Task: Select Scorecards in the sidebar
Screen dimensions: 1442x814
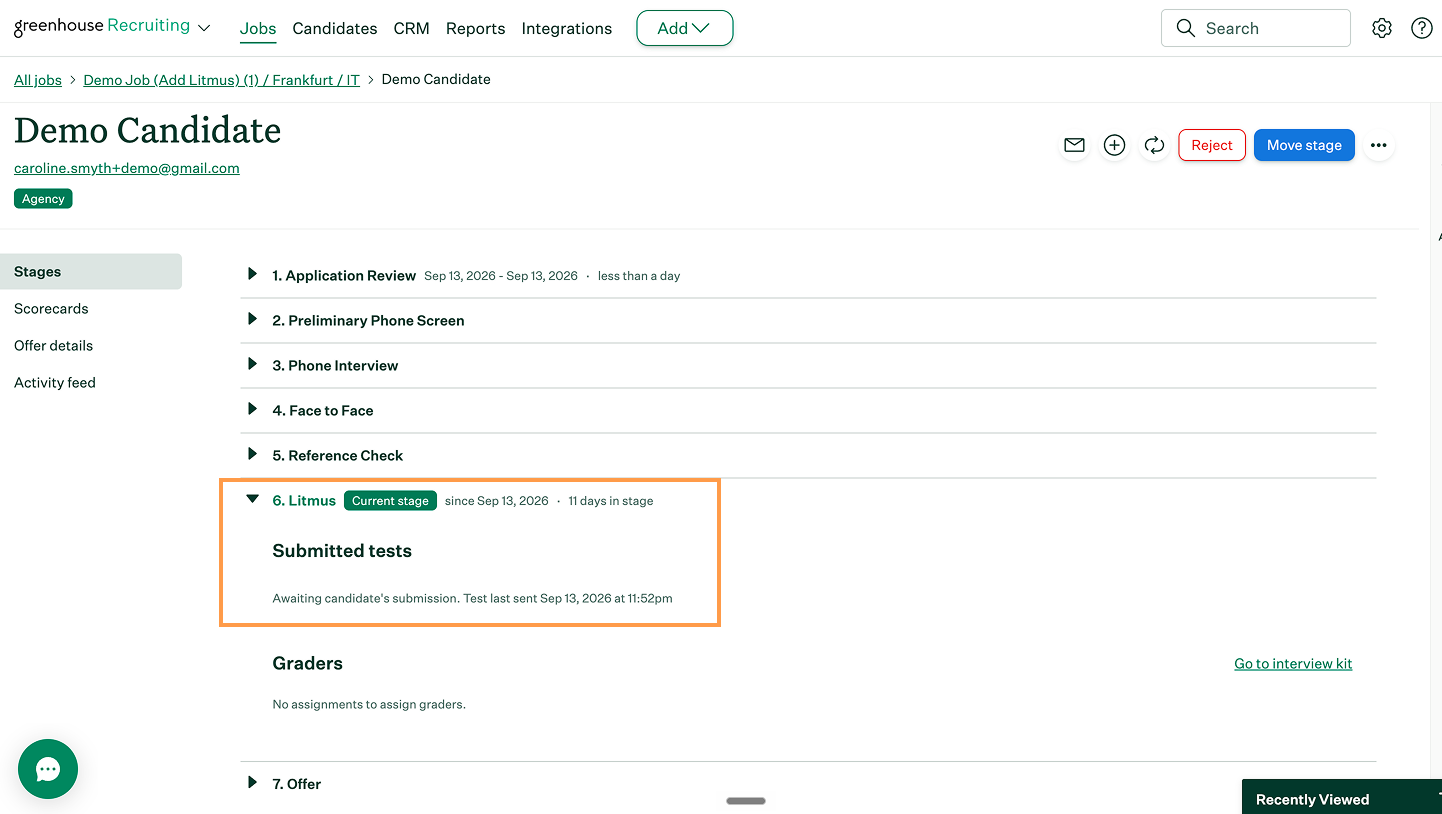Action: tap(51, 309)
